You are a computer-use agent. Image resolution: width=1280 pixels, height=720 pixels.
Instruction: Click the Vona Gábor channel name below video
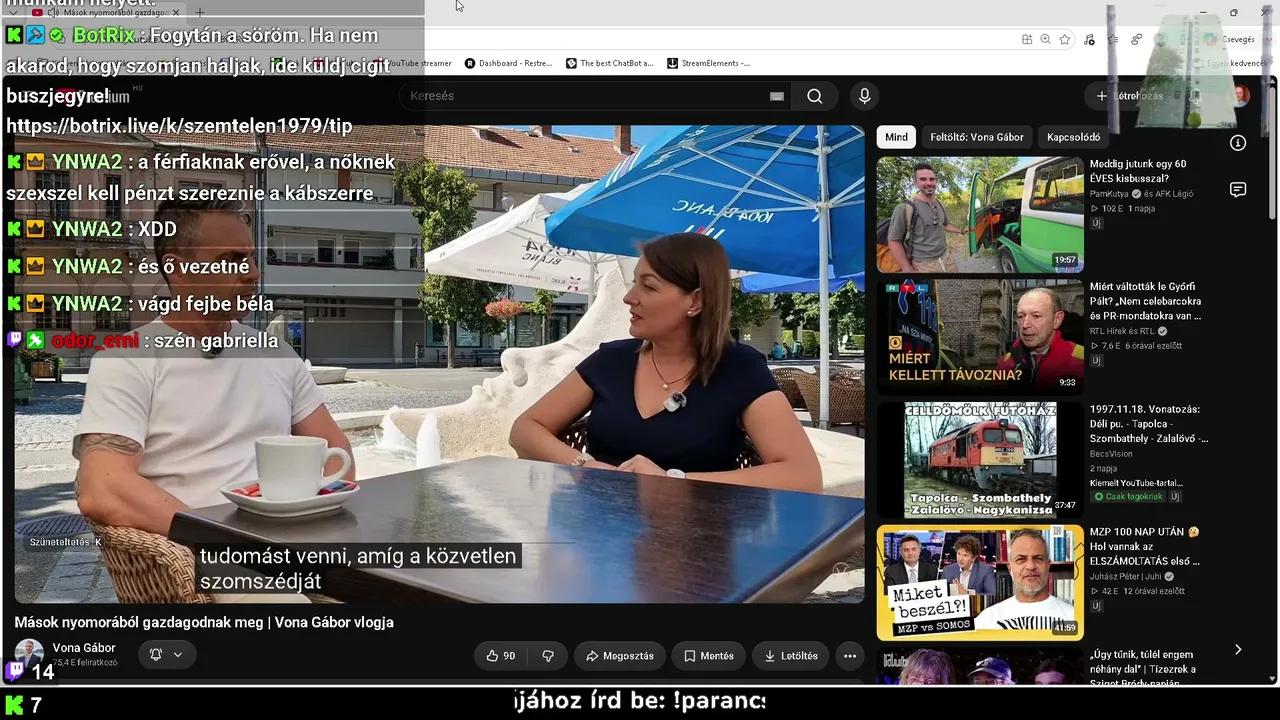[84, 648]
